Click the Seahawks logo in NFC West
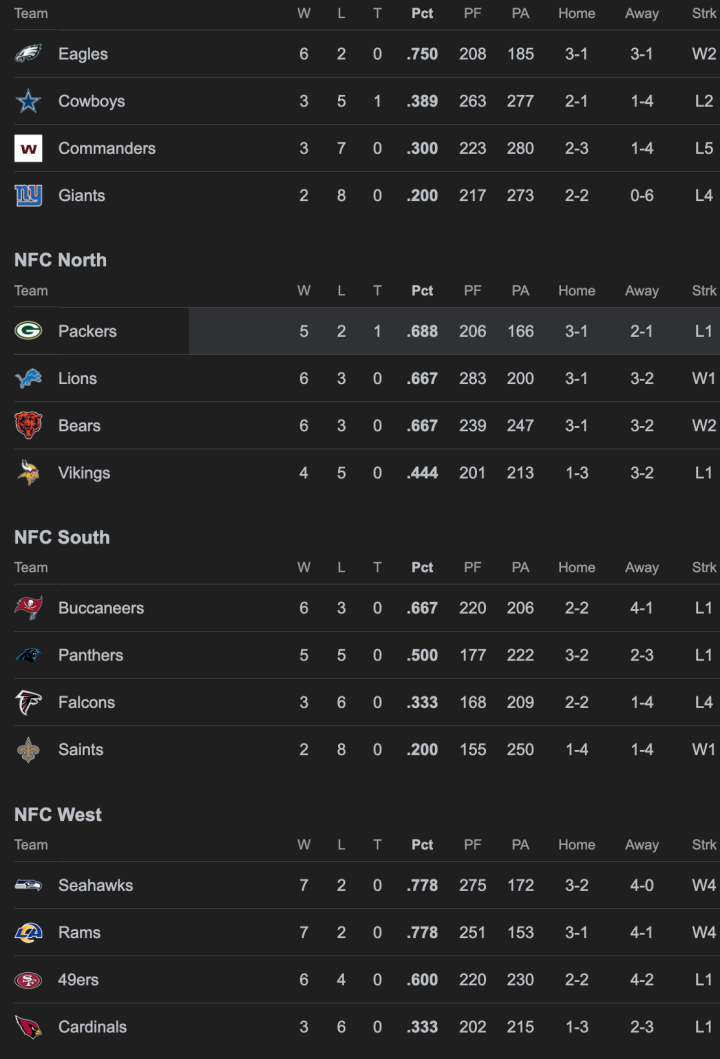720x1059 pixels. (x=28, y=885)
